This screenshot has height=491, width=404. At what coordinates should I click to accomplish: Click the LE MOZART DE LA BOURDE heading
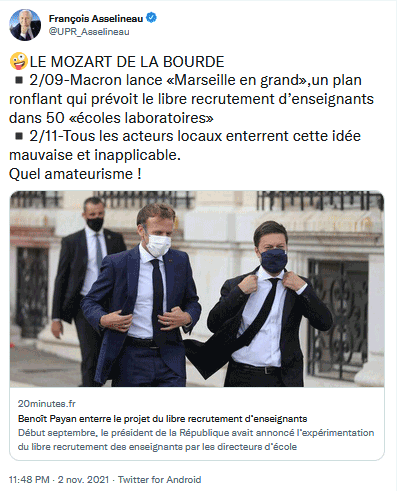[x=127, y=62]
